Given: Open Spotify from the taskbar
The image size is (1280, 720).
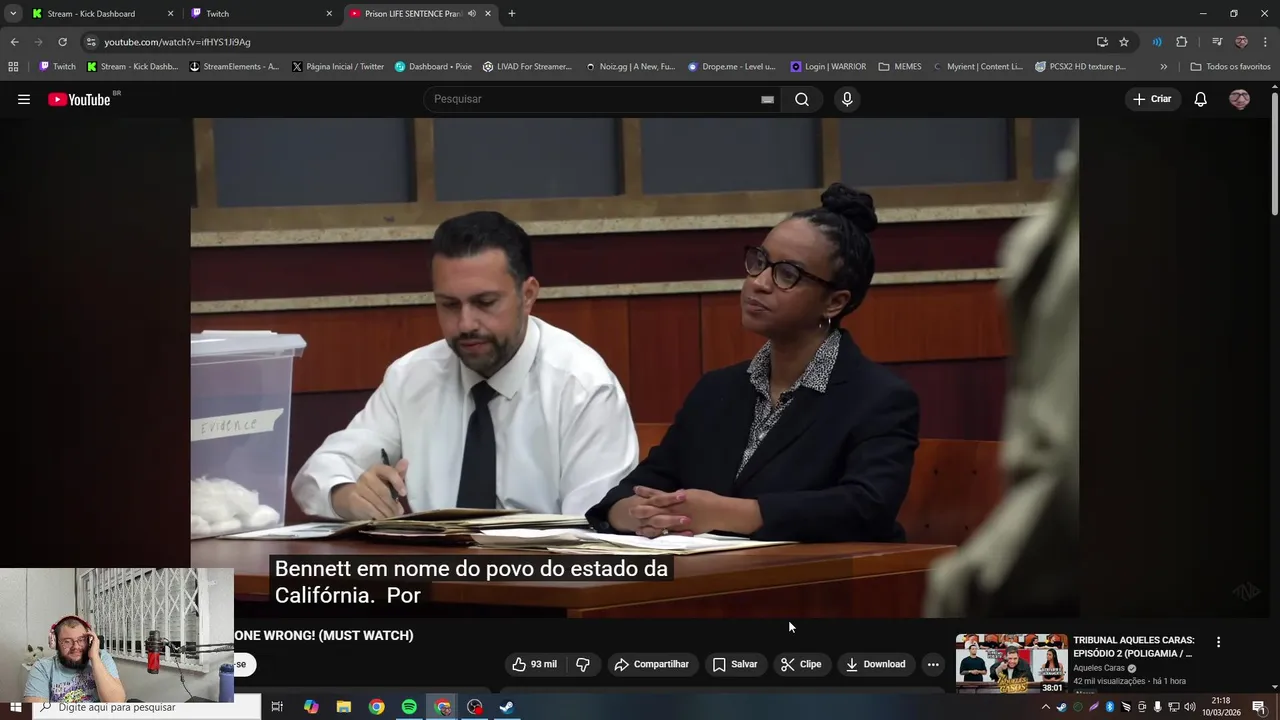Looking at the screenshot, I should [409, 707].
